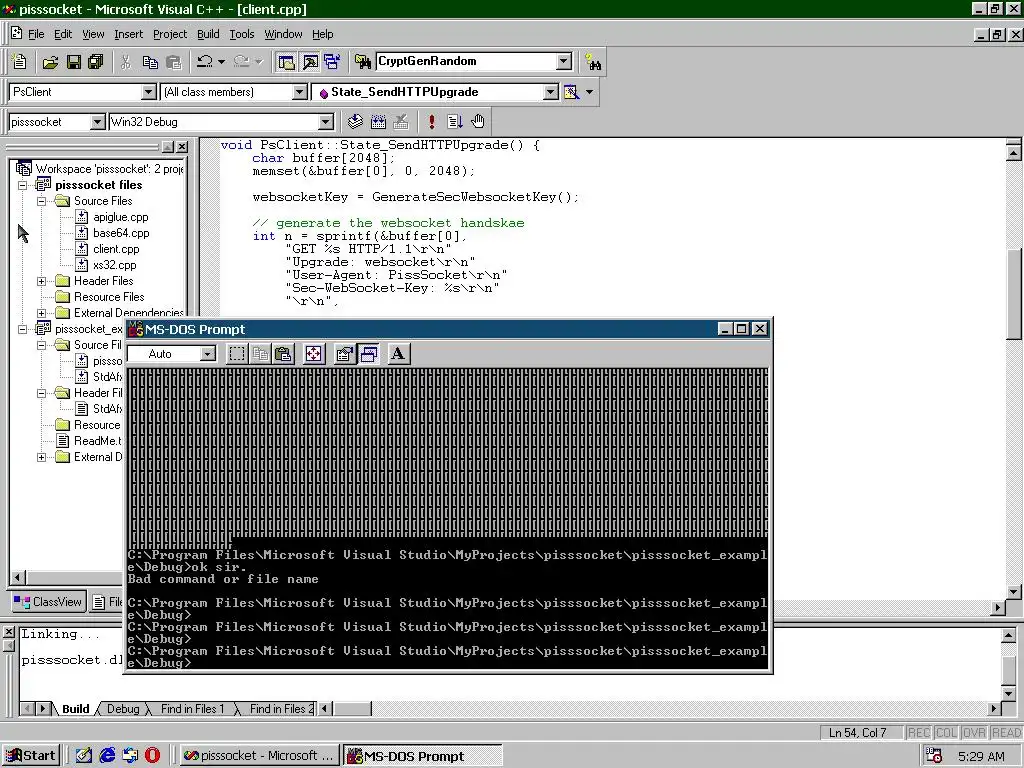Click Mark icon in MS-DOS Prompt toolbar
The image size is (1024, 768).
(x=236, y=354)
